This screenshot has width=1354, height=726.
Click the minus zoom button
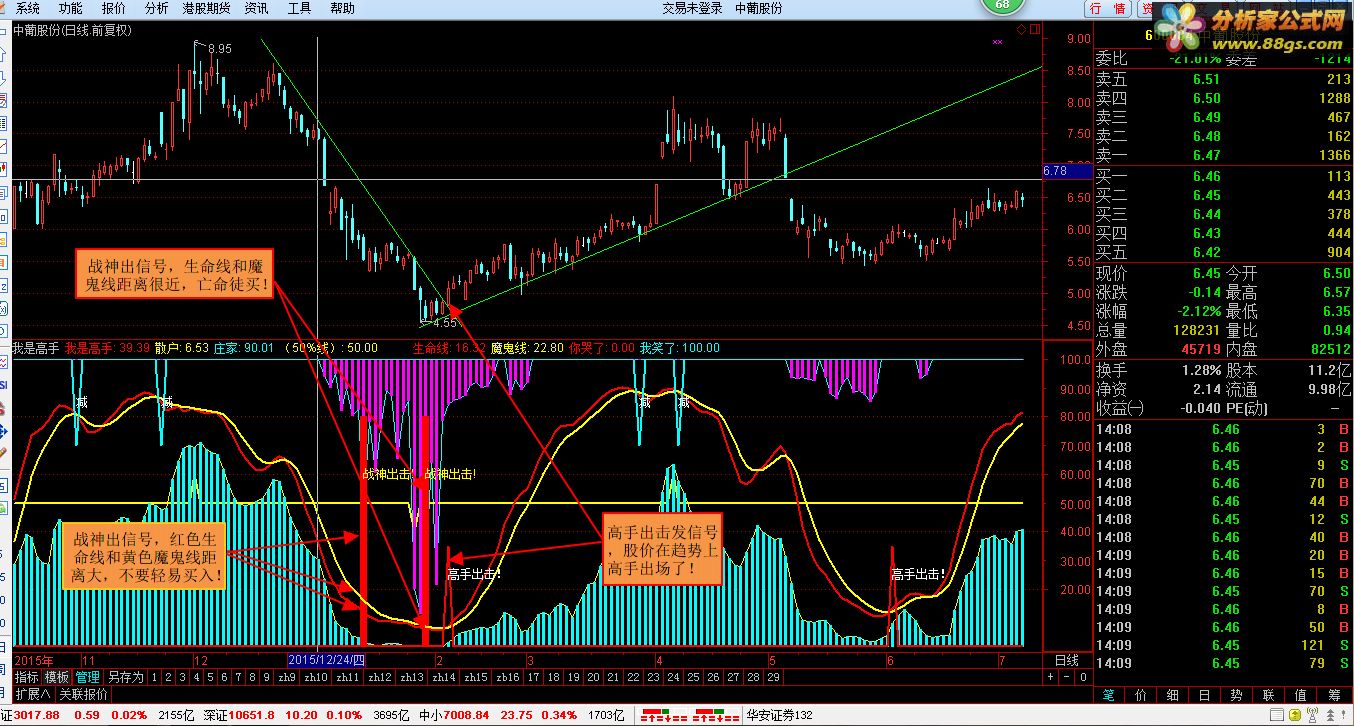(x=1066, y=677)
